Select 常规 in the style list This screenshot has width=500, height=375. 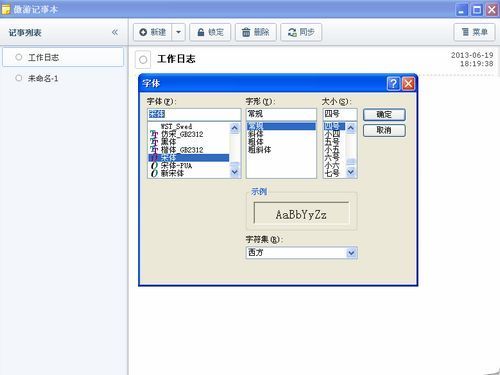tap(281, 126)
